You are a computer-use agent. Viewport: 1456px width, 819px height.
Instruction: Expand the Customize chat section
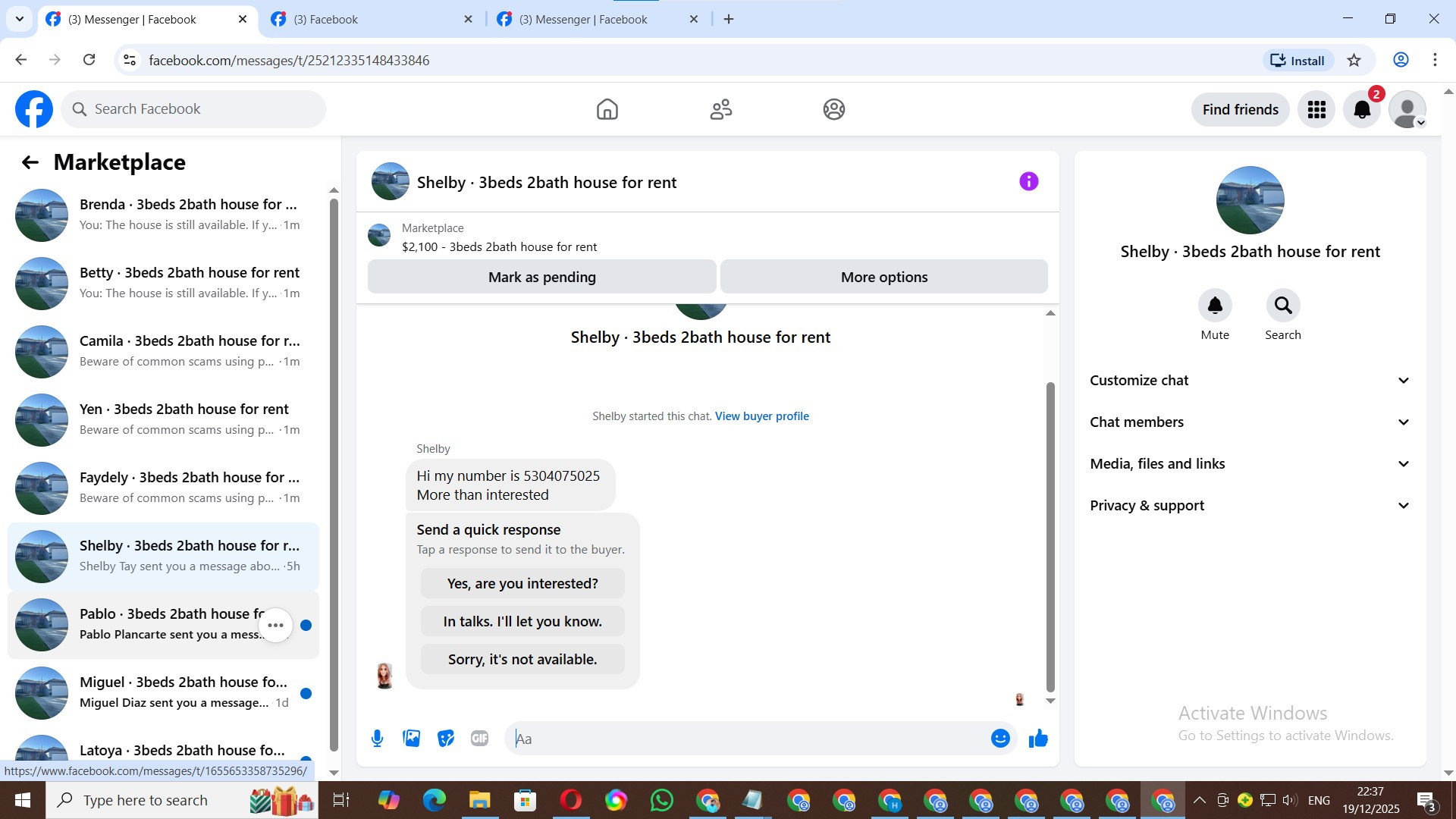coord(1250,381)
